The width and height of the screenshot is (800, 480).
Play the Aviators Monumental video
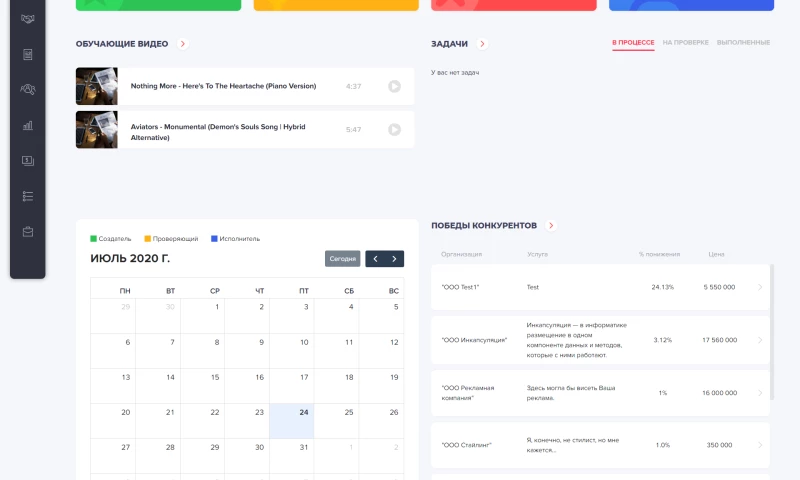tap(394, 130)
